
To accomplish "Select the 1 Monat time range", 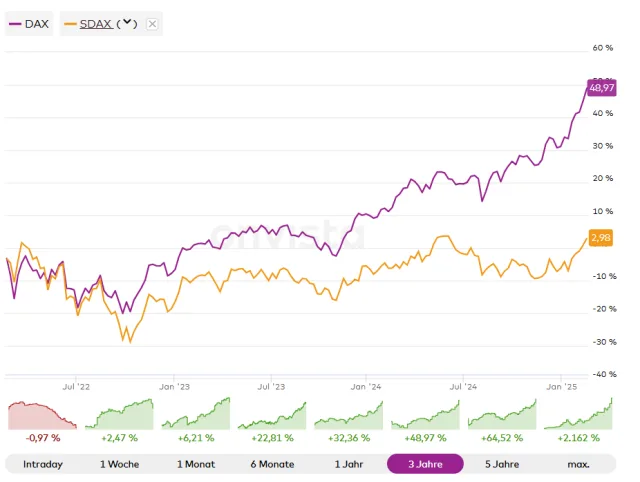I will click(196, 464).
